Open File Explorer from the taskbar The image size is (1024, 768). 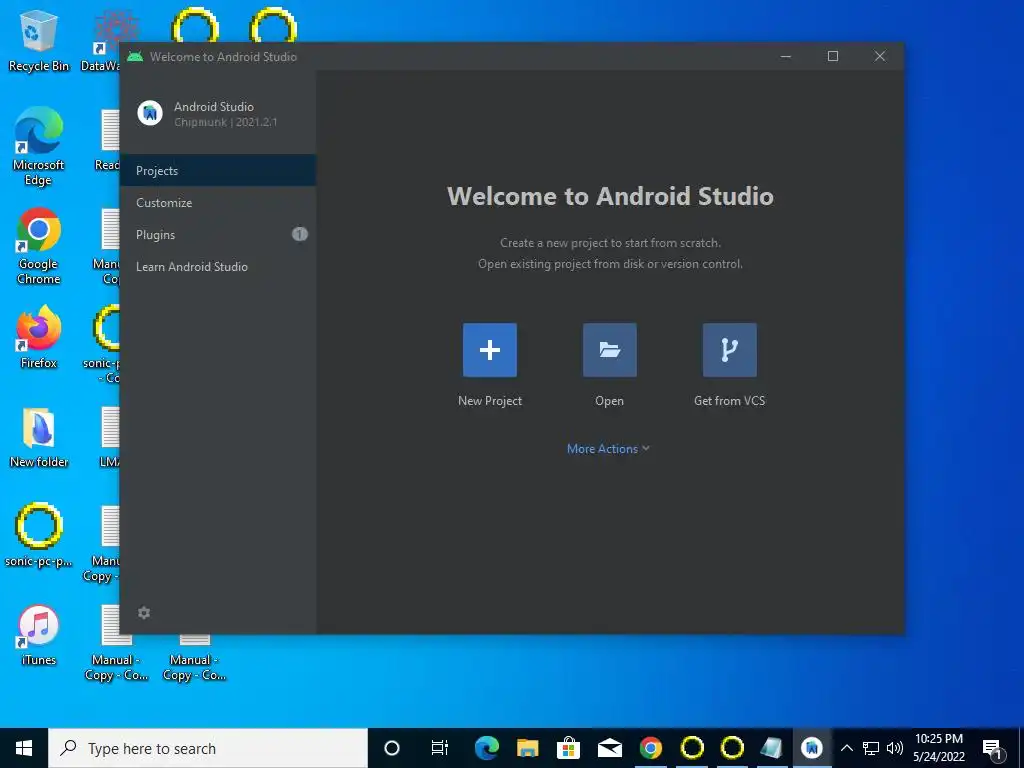[x=528, y=748]
